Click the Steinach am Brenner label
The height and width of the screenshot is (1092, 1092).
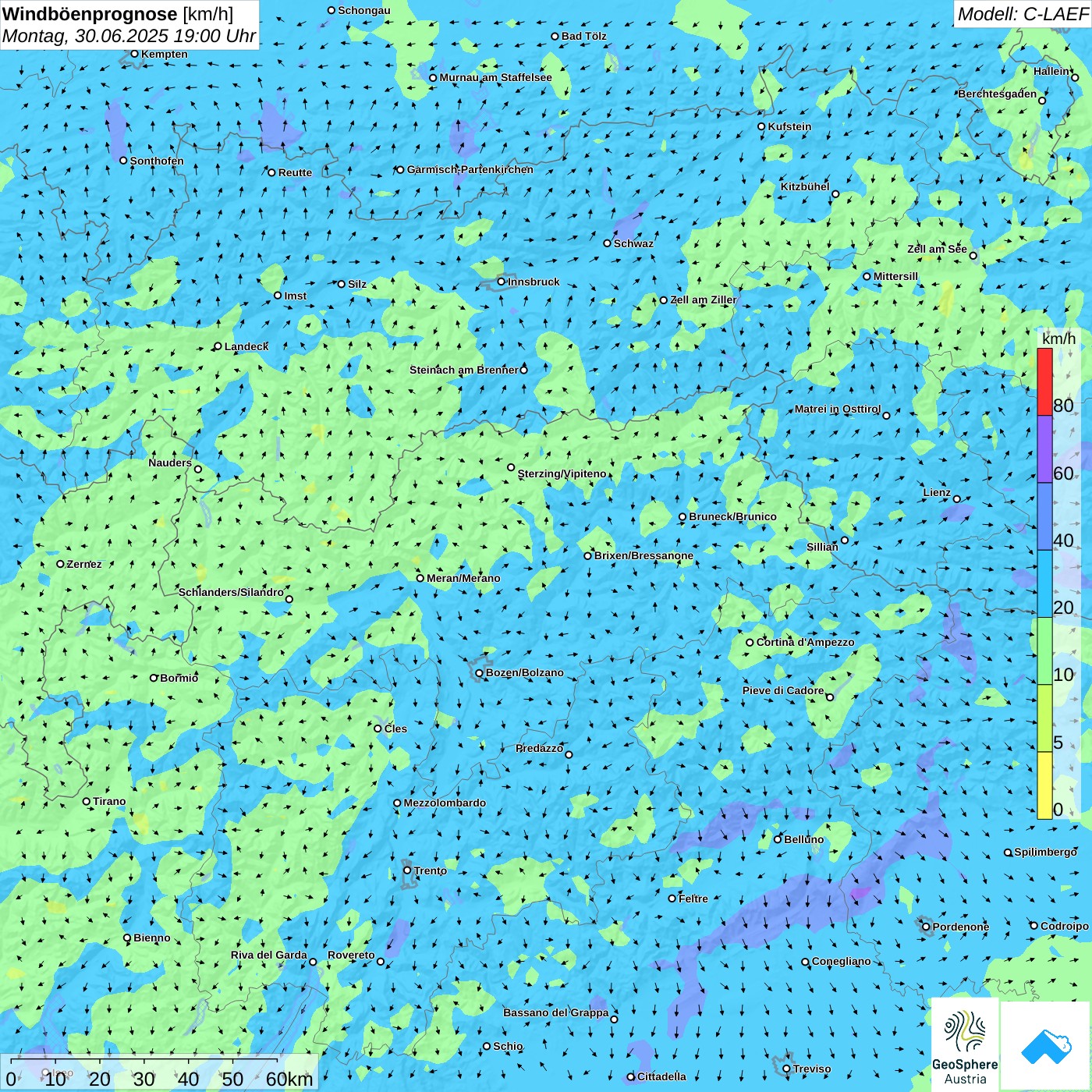pyautogui.click(x=463, y=370)
